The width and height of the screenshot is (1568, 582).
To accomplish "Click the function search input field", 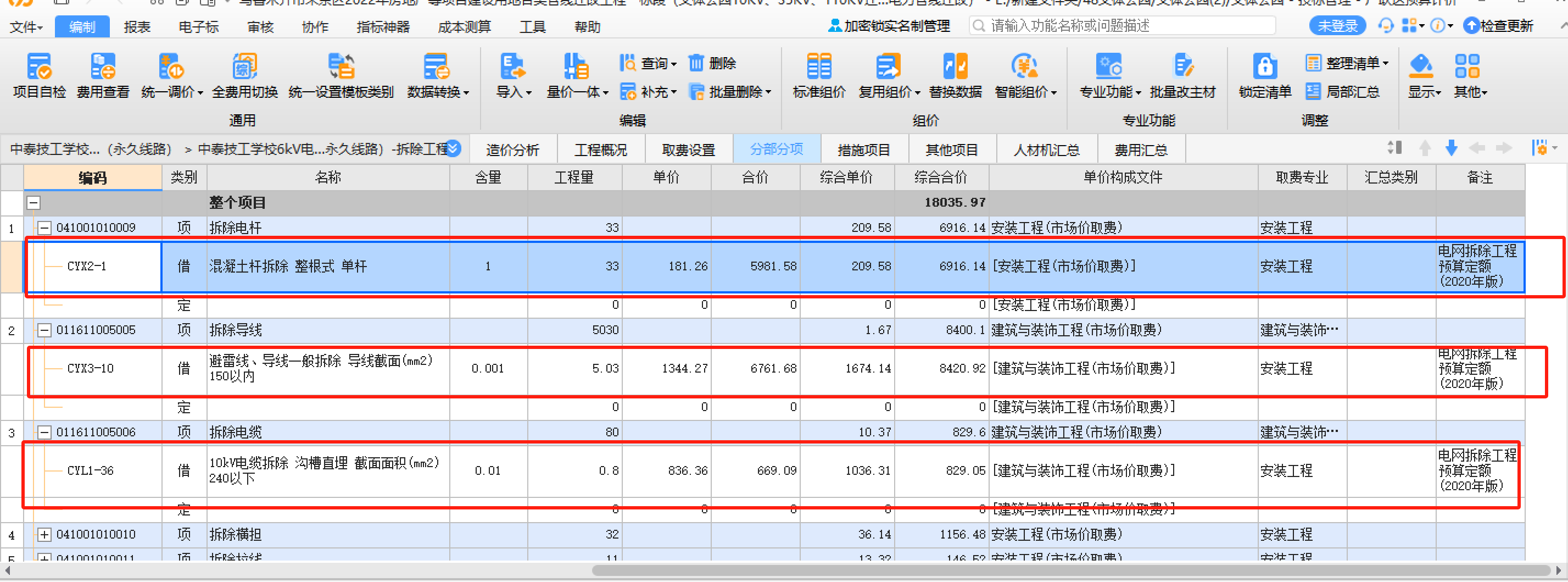I will (1123, 26).
